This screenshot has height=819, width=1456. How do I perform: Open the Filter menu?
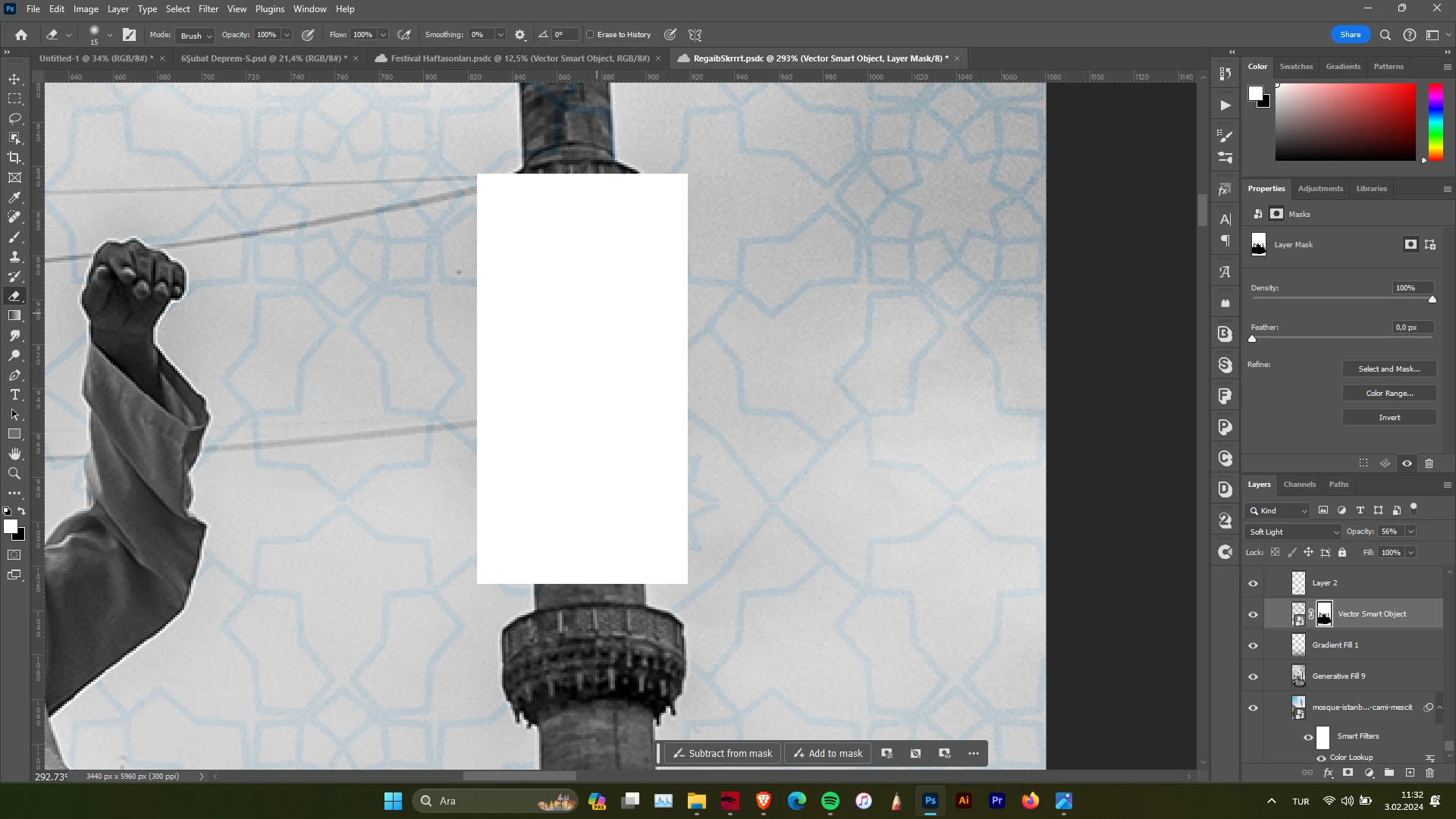pyautogui.click(x=208, y=9)
